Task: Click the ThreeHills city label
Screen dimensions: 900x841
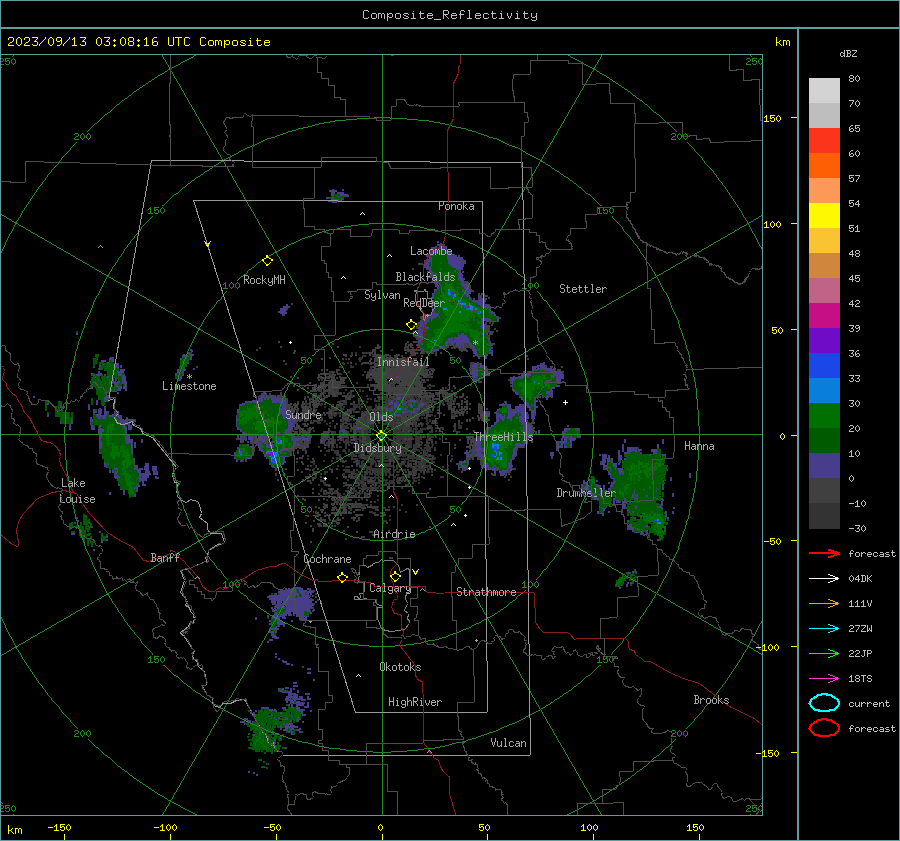Action: [x=503, y=437]
